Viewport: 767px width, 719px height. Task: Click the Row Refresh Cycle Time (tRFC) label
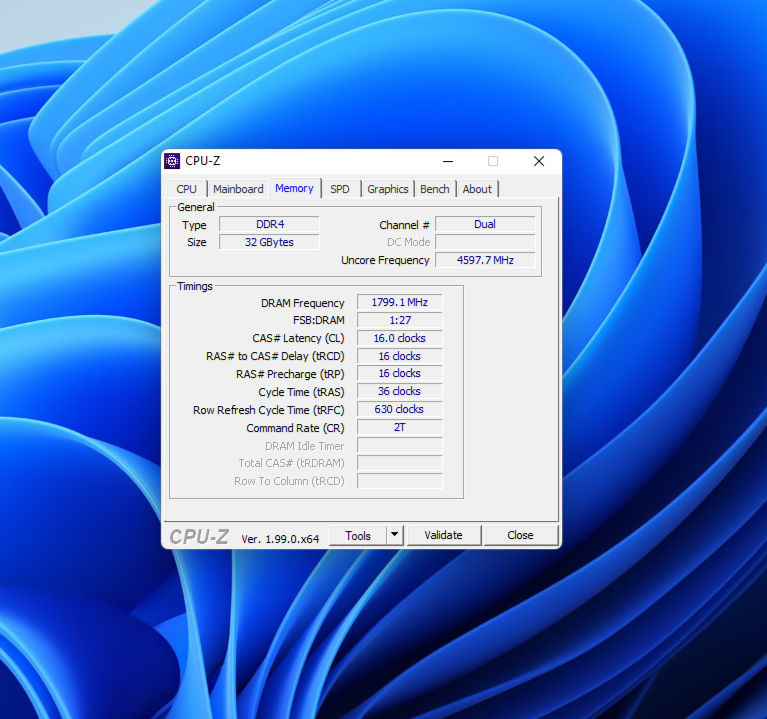pos(269,410)
